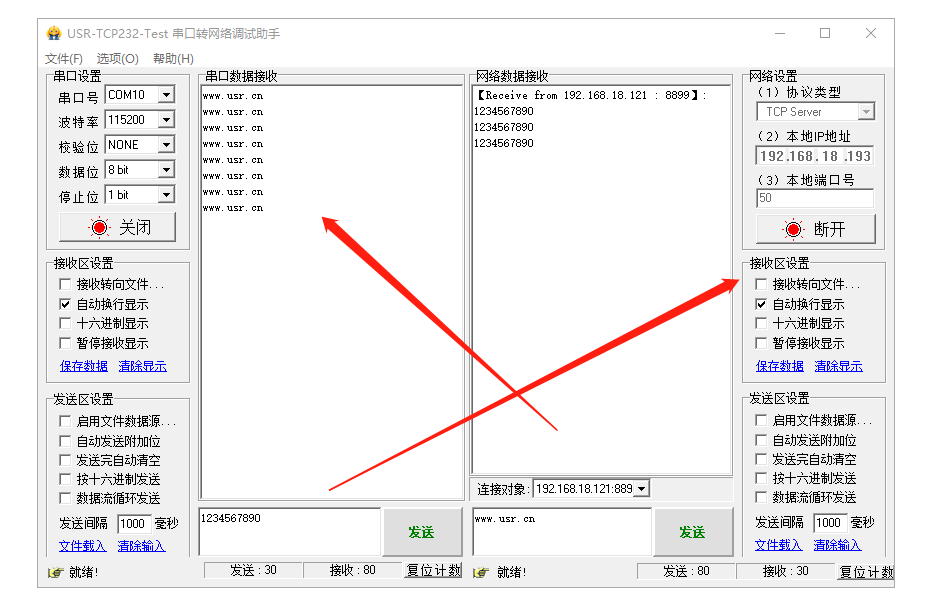This screenshot has height=615, width=935.
Task: Click network 文件载入 link
Action: click(x=779, y=545)
